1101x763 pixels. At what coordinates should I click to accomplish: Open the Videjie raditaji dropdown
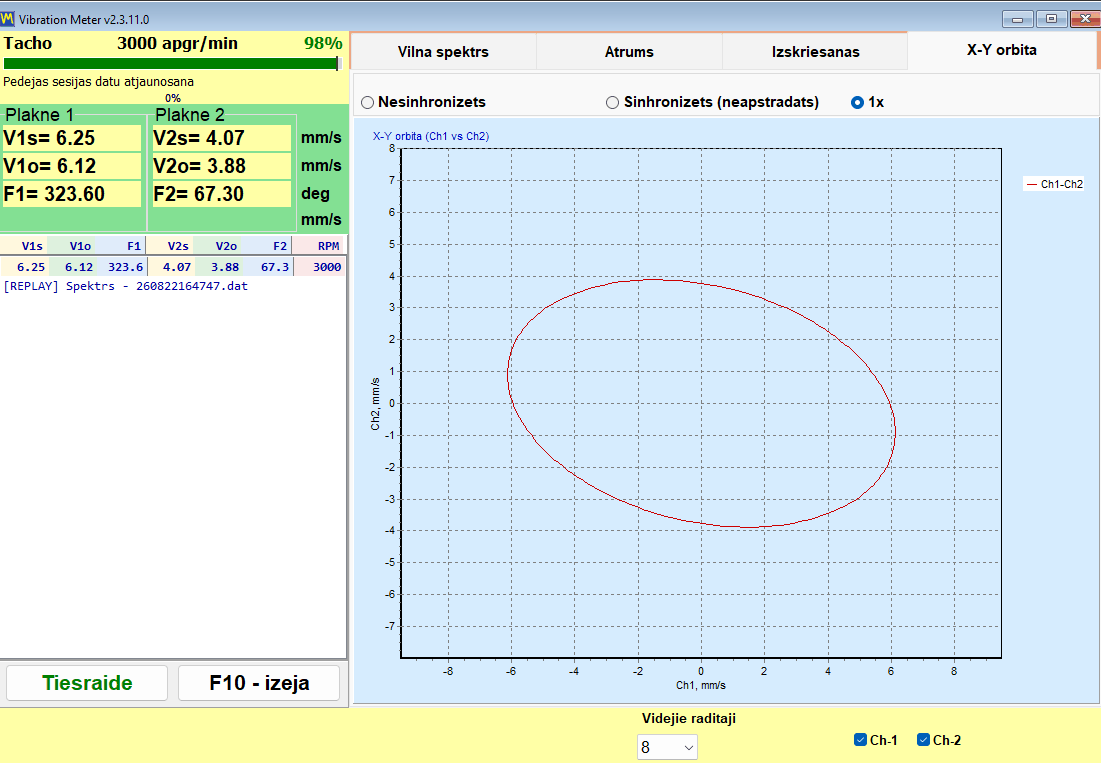(x=667, y=748)
